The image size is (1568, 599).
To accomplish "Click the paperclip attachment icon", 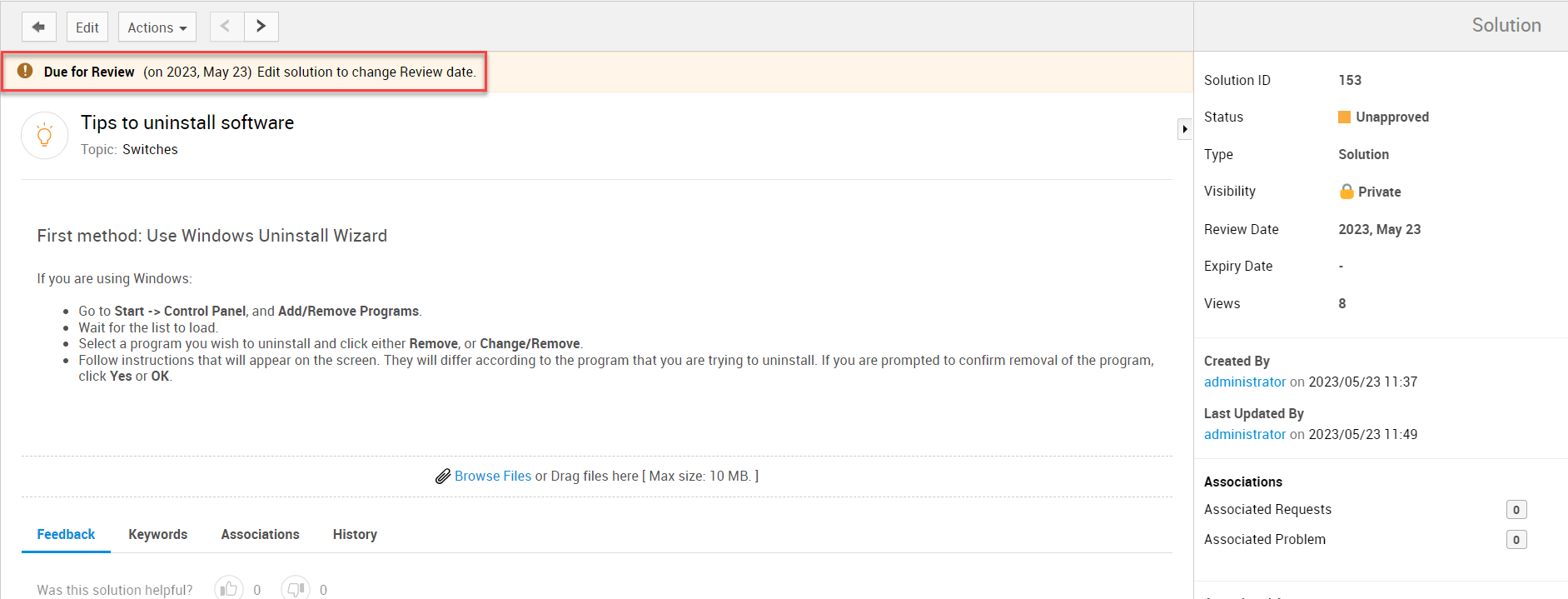I will [x=443, y=477].
